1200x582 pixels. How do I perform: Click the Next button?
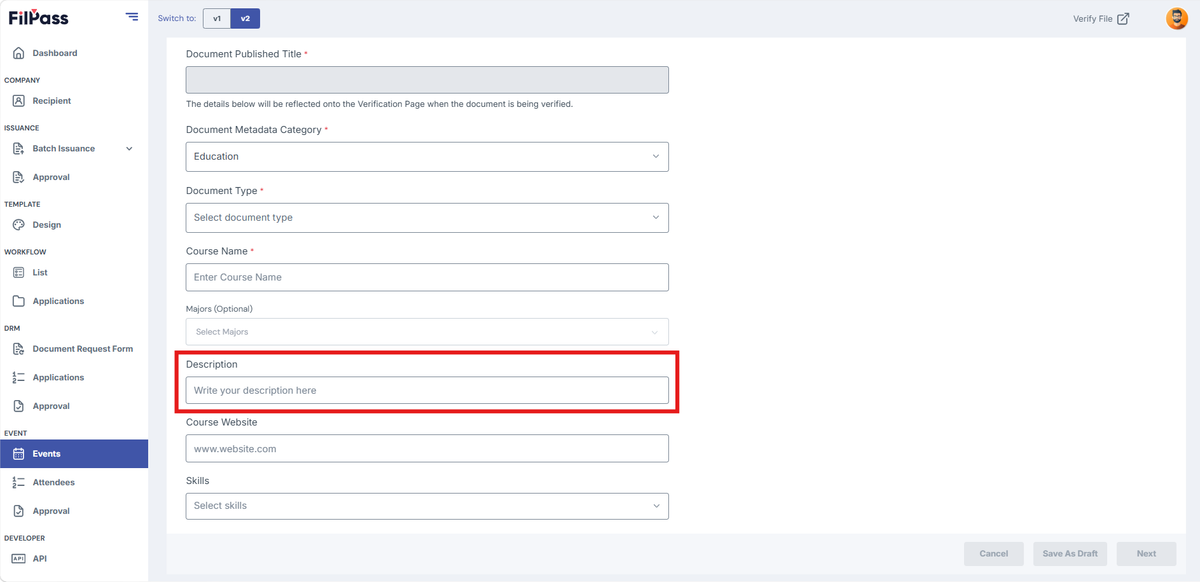(x=1147, y=554)
